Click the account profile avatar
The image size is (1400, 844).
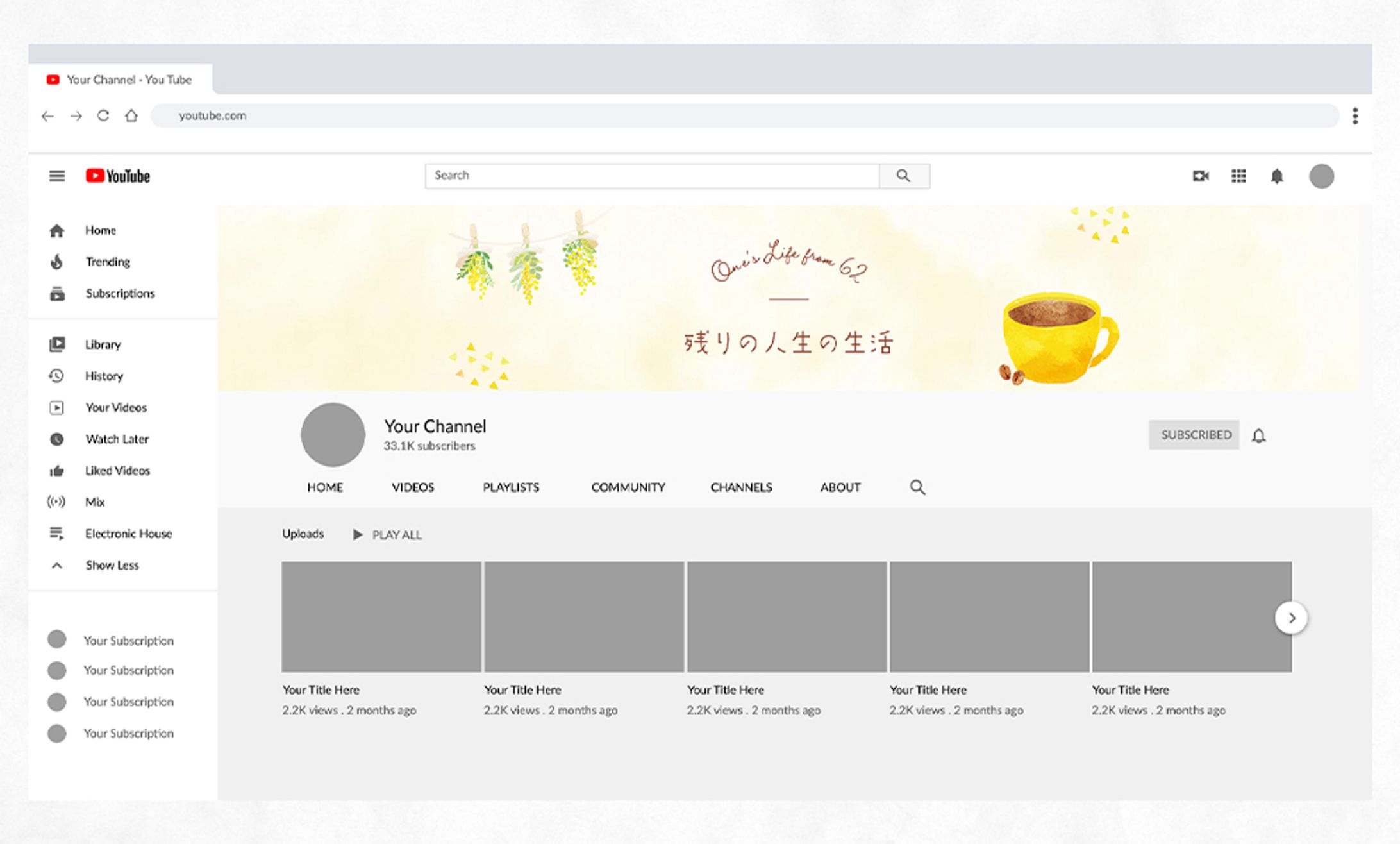(1322, 176)
